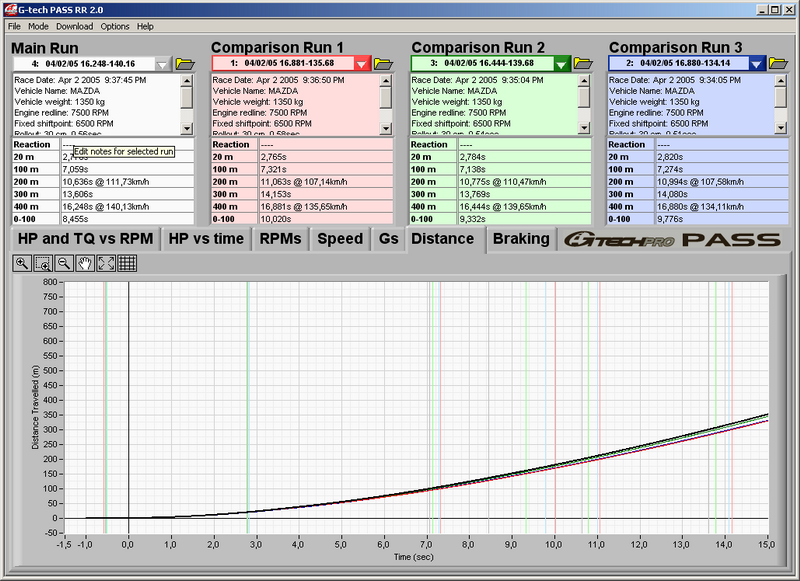800x581 pixels.
Task: Click Comparison Run 1 field 04/02/05 16.881-135.68
Action: 283,63
